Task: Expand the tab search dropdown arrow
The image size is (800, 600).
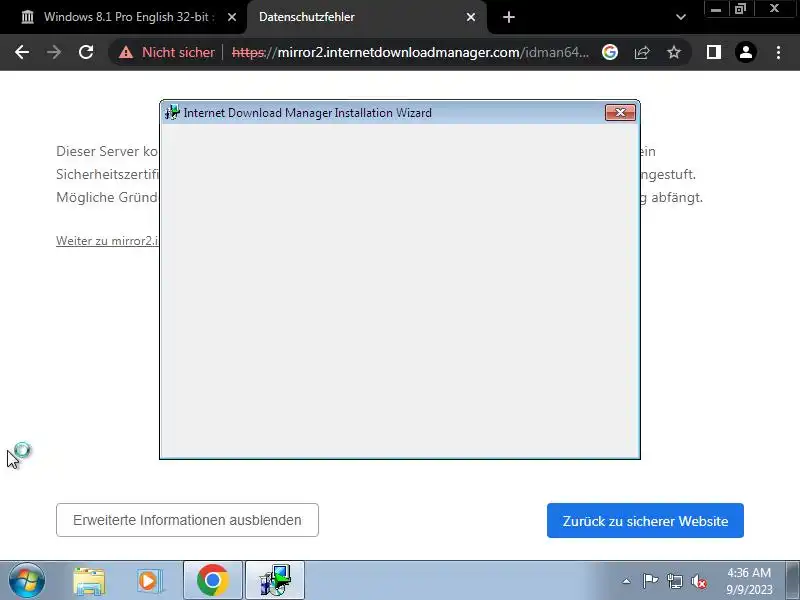Action: tap(681, 17)
